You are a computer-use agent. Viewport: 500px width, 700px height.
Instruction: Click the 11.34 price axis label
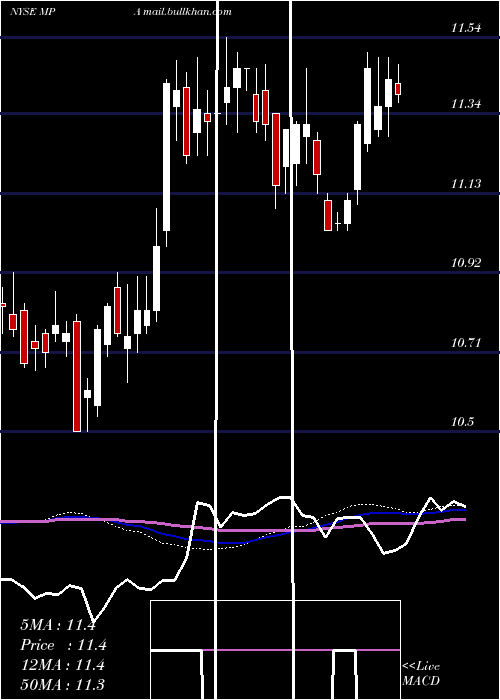[x=466, y=104]
